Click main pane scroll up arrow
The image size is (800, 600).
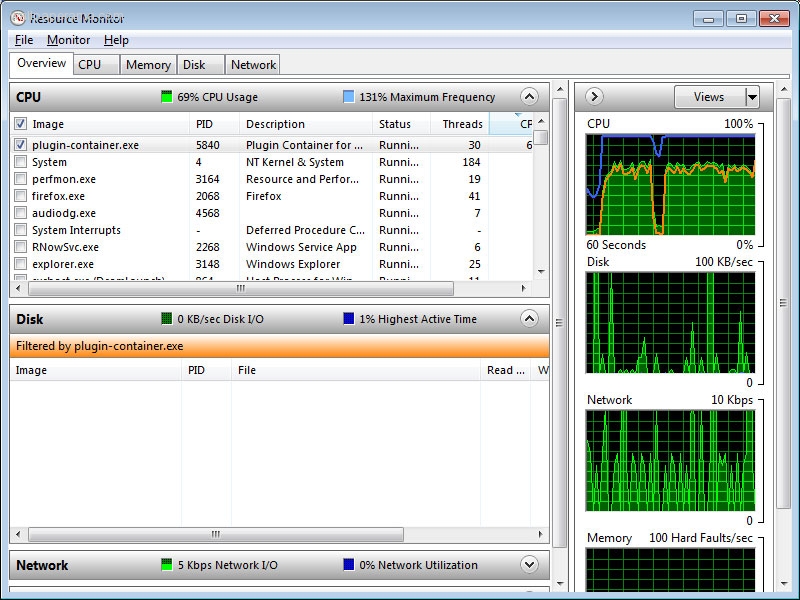(560, 90)
